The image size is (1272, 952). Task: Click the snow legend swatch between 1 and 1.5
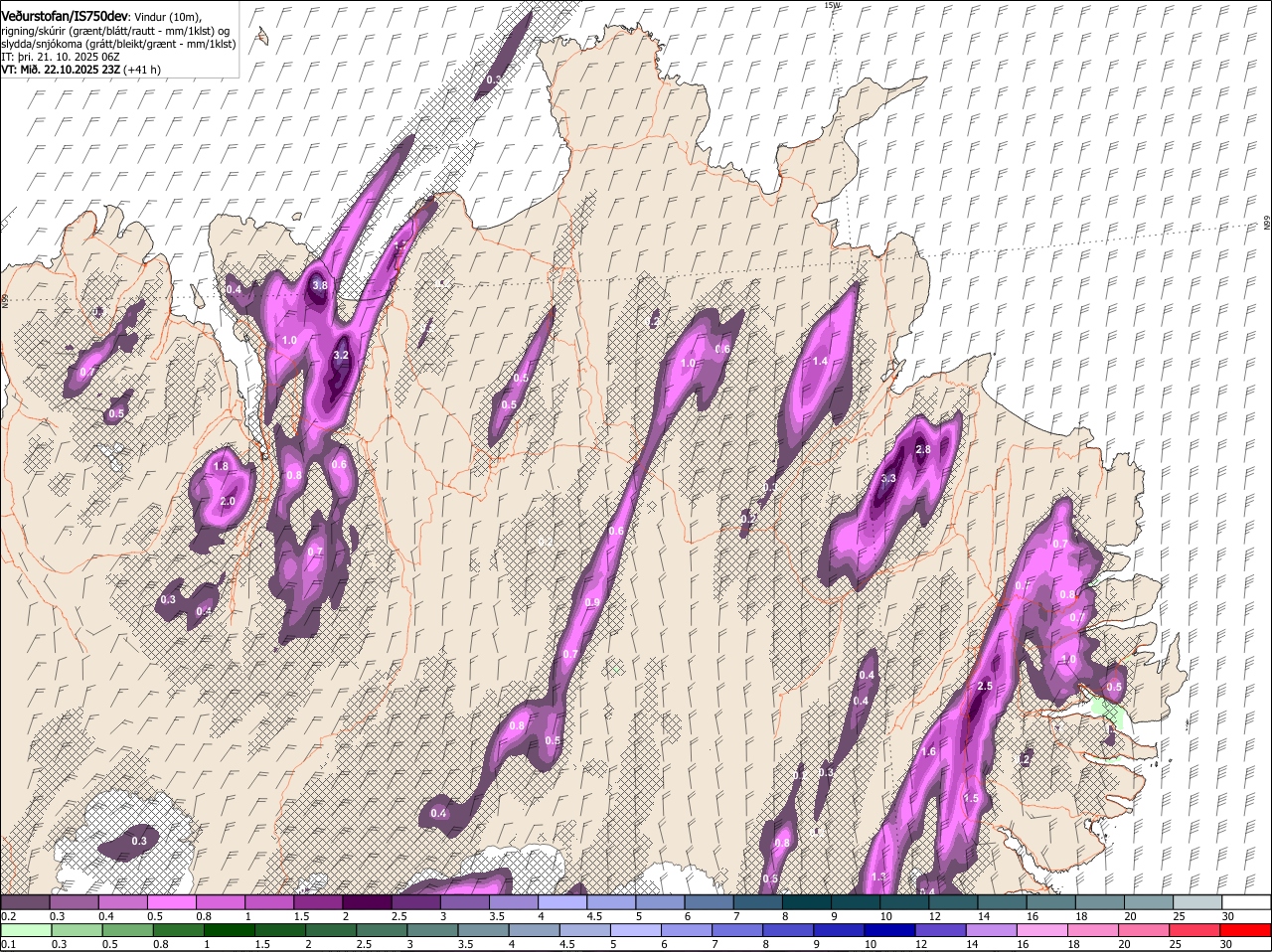click(x=269, y=902)
